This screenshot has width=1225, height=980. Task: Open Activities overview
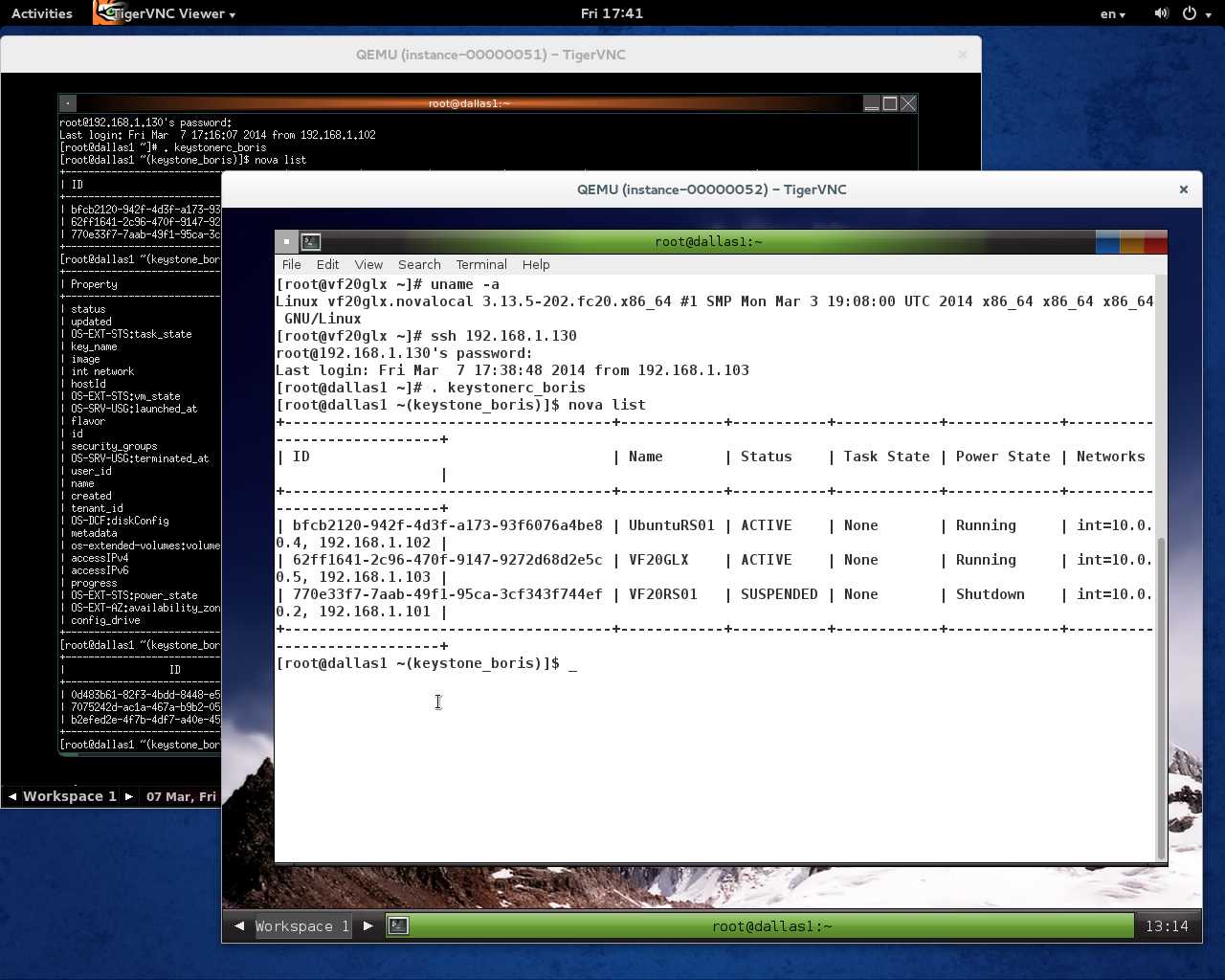(x=42, y=13)
